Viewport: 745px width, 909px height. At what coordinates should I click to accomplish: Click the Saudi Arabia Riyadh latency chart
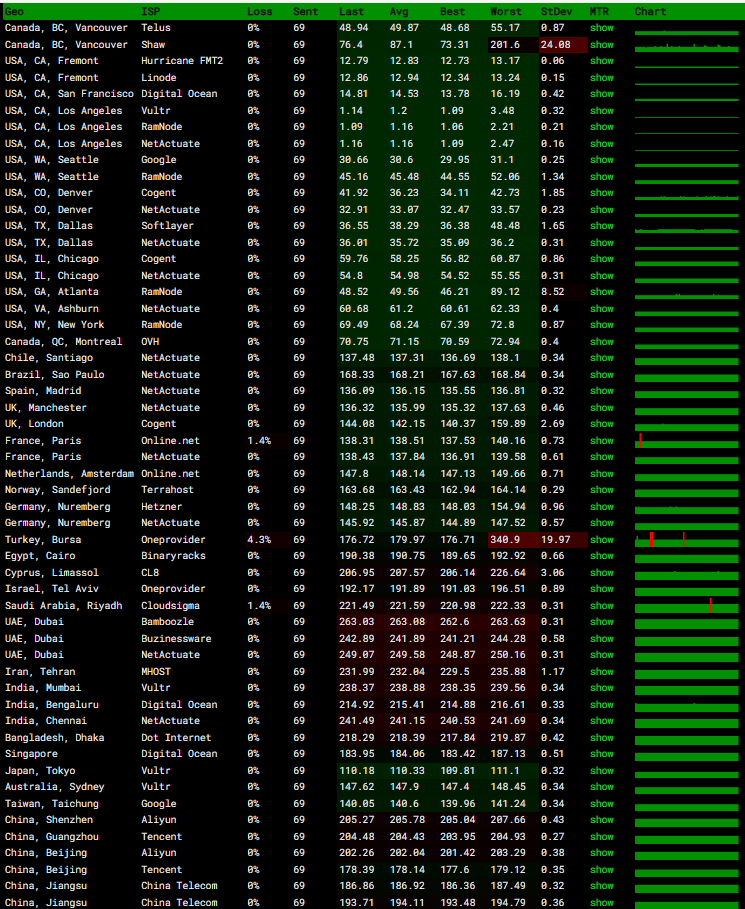[x=686, y=606]
